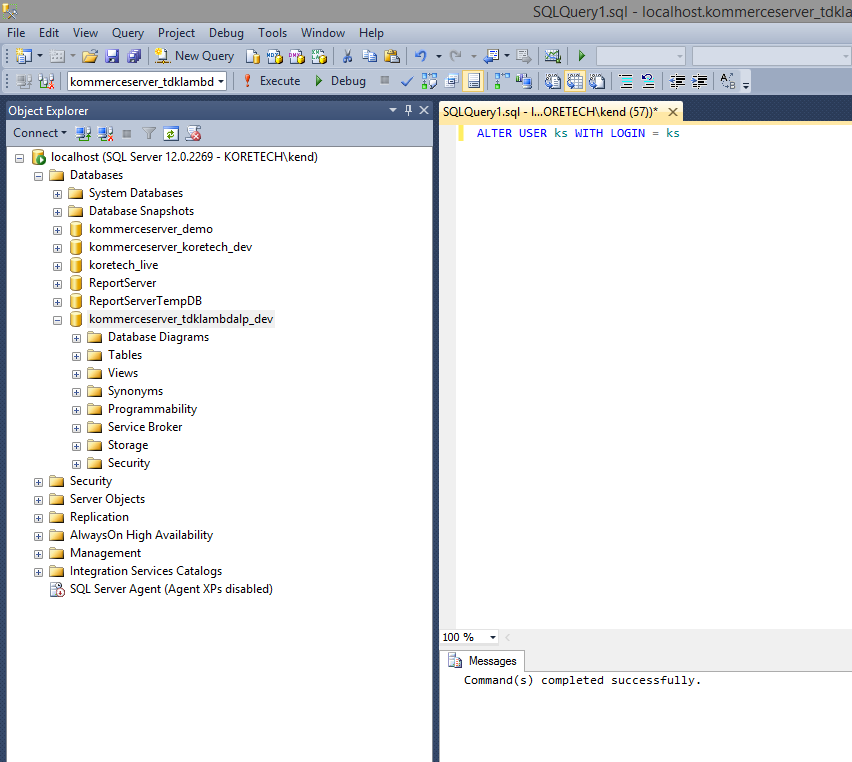This screenshot has width=852, height=762.
Task: Click the Database Engine Query icon
Action: (253, 56)
